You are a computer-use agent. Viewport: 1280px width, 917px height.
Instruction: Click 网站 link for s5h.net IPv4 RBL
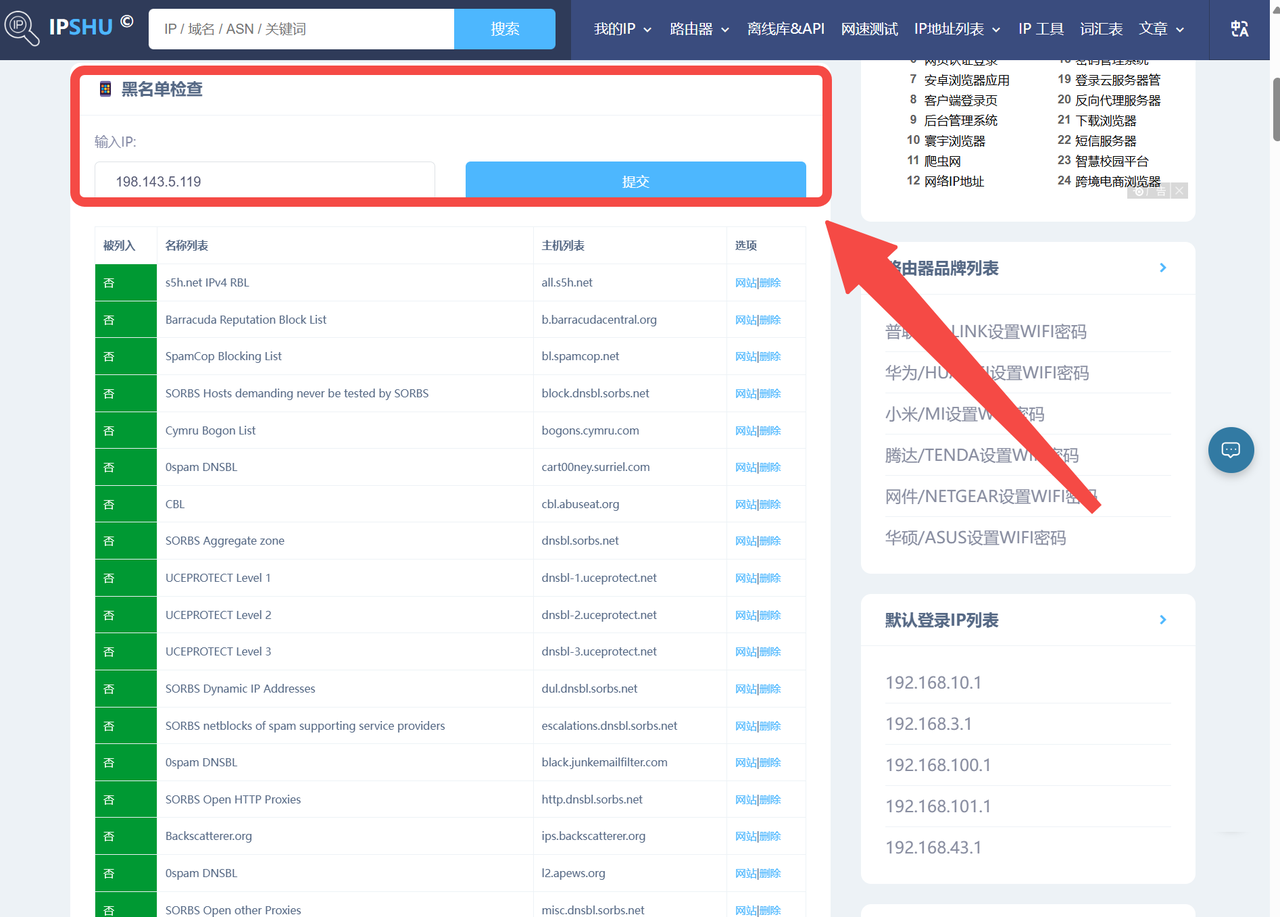746,283
